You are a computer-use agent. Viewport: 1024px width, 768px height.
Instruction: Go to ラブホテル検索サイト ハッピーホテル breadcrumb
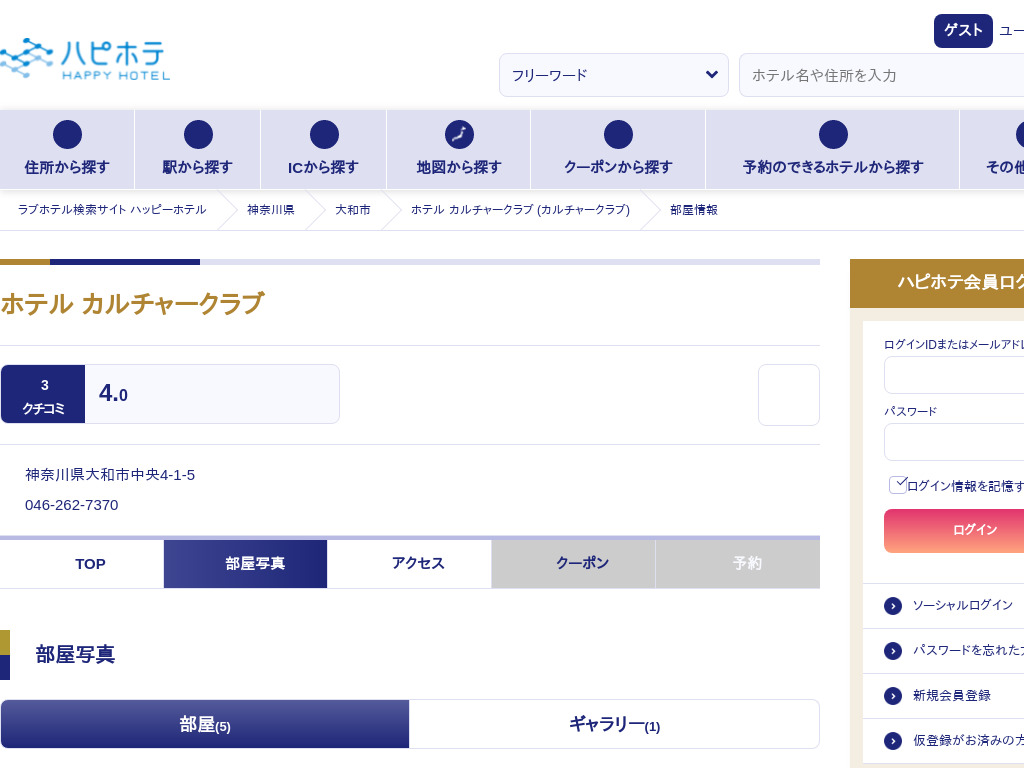112,210
